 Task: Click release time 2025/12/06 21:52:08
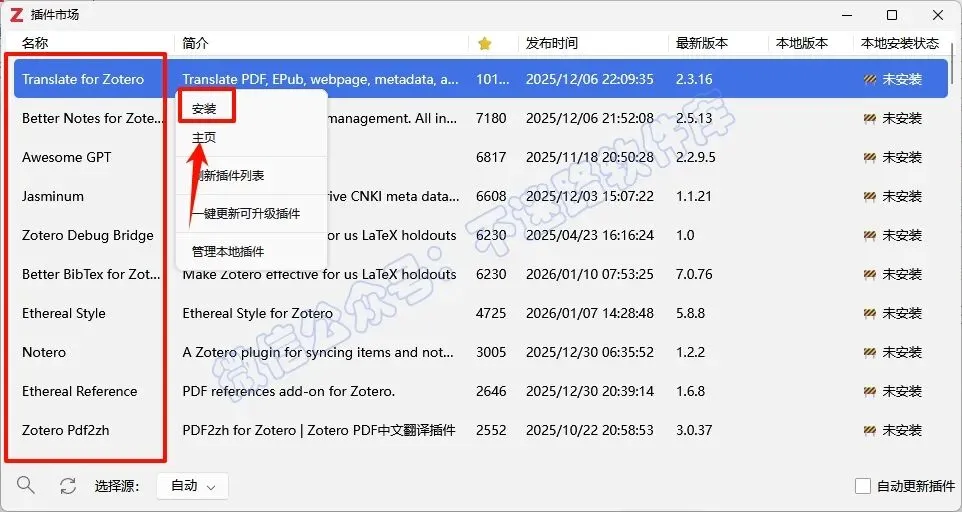pos(590,118)
